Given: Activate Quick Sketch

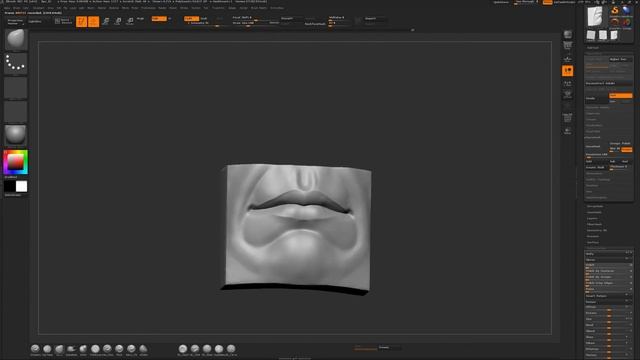Looking at the screenshot, I should [63, 21].
